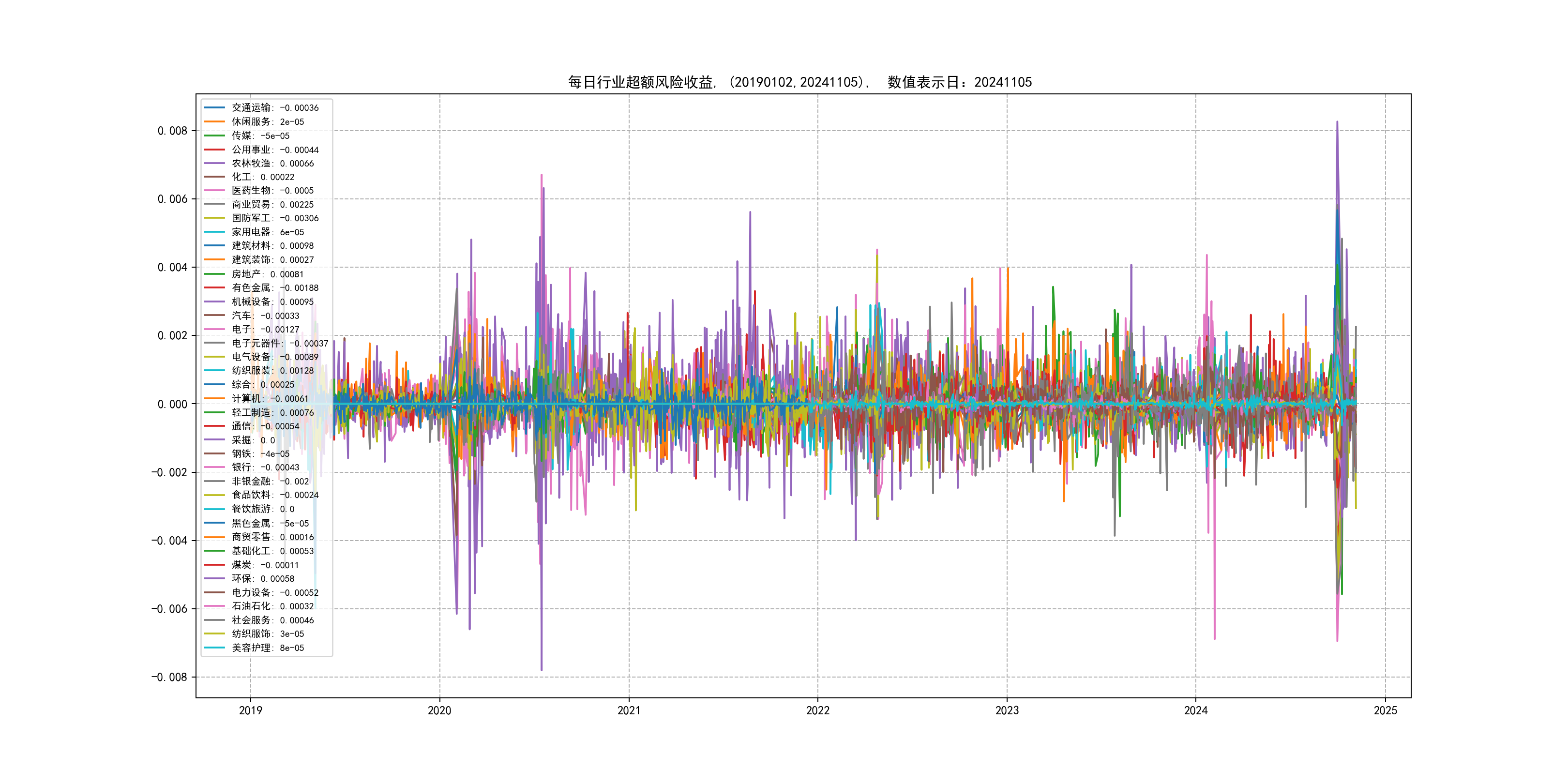Click the 0.000 y-axis tick label
Viewport: 1568px width, 784px height.
pyautogui.click(x=172, y=404)
